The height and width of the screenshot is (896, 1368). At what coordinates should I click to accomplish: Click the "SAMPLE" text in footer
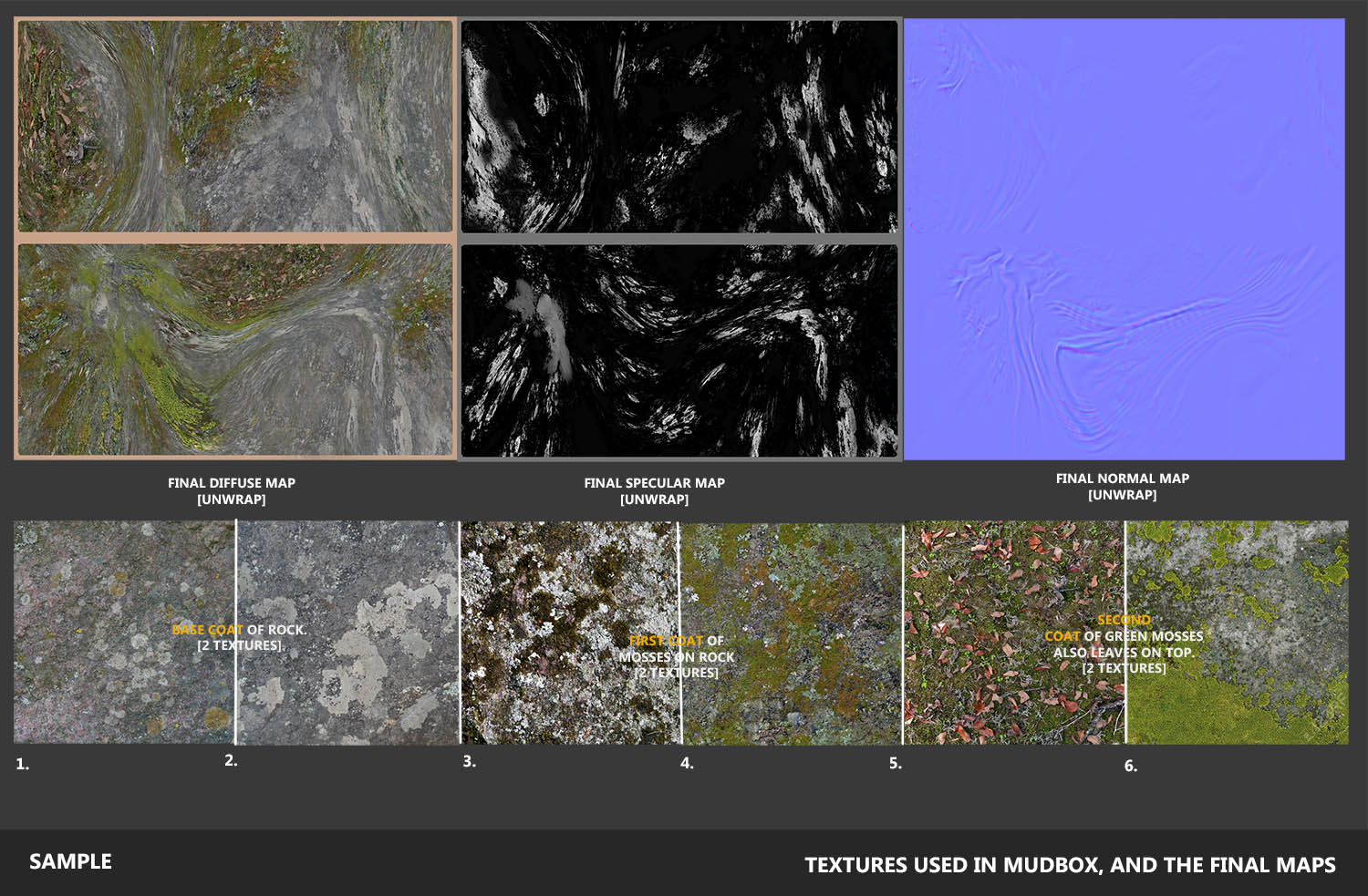click(70, 861)
